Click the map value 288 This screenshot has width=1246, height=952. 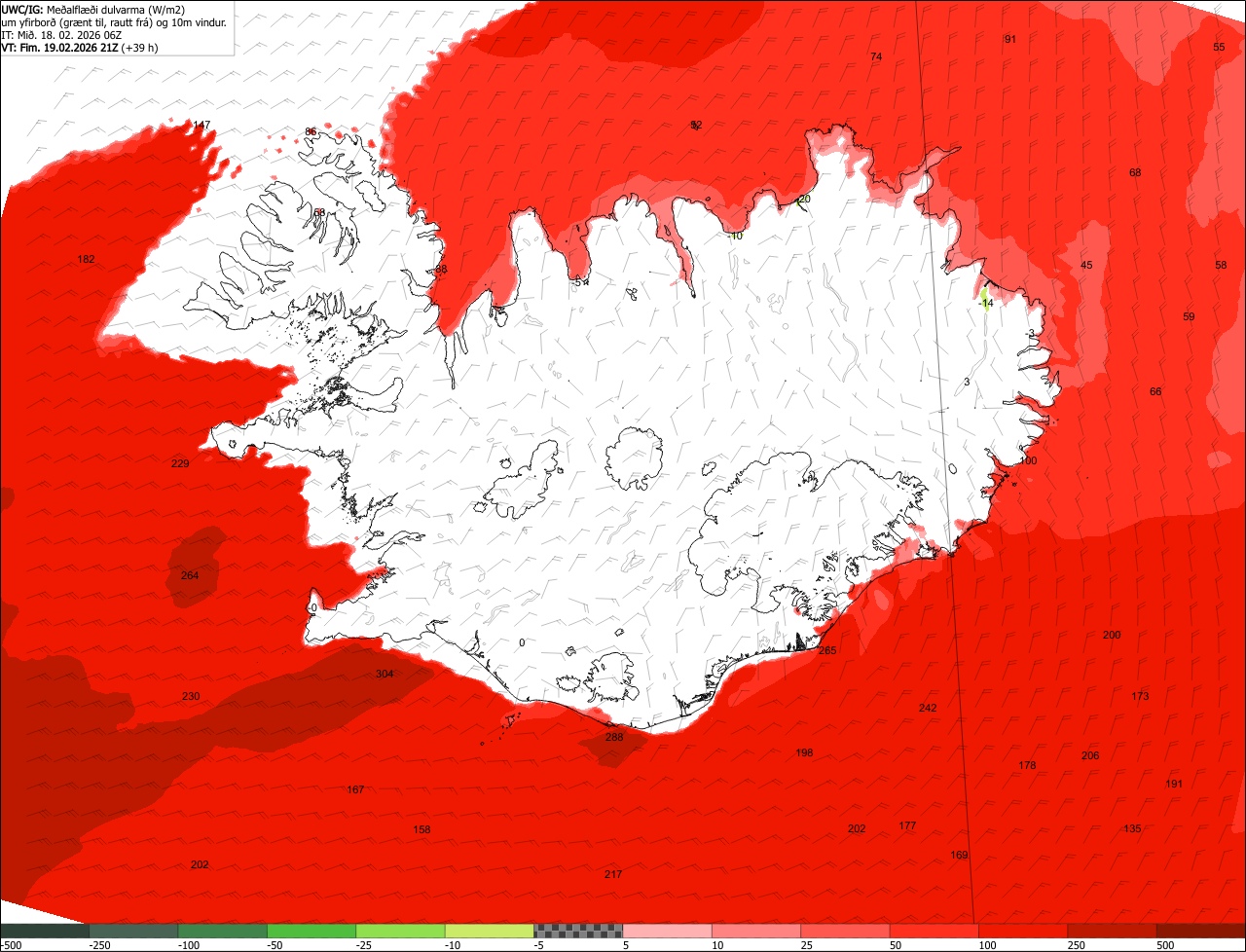[x=614, y=737]
